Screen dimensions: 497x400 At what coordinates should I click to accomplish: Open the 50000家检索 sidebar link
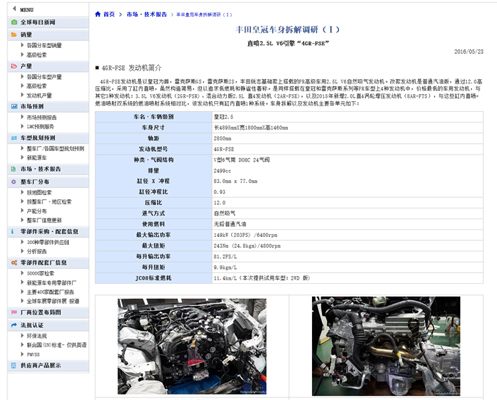40,274
